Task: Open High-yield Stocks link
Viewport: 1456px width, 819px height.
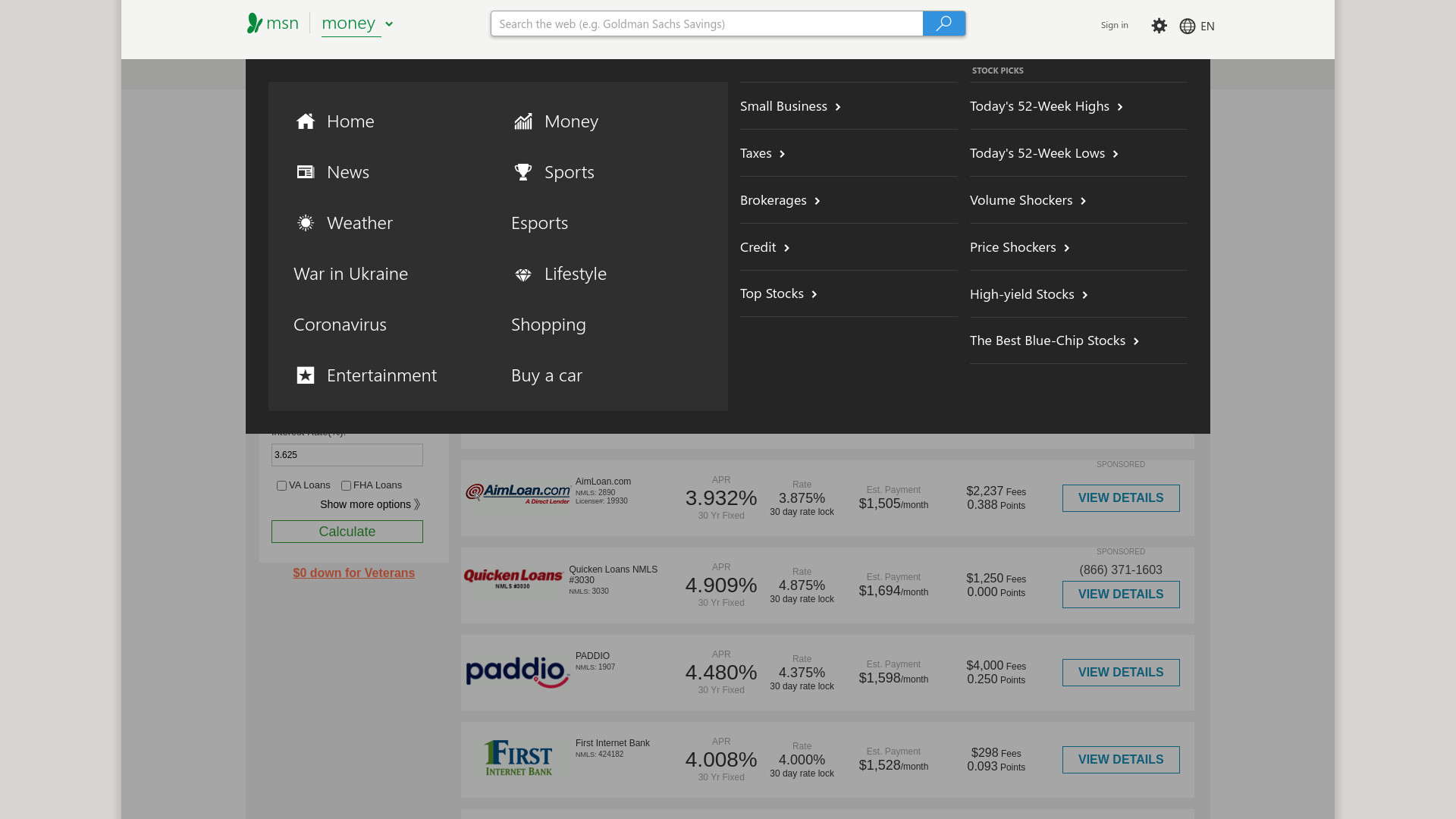Action: (x=1028, y=294)
